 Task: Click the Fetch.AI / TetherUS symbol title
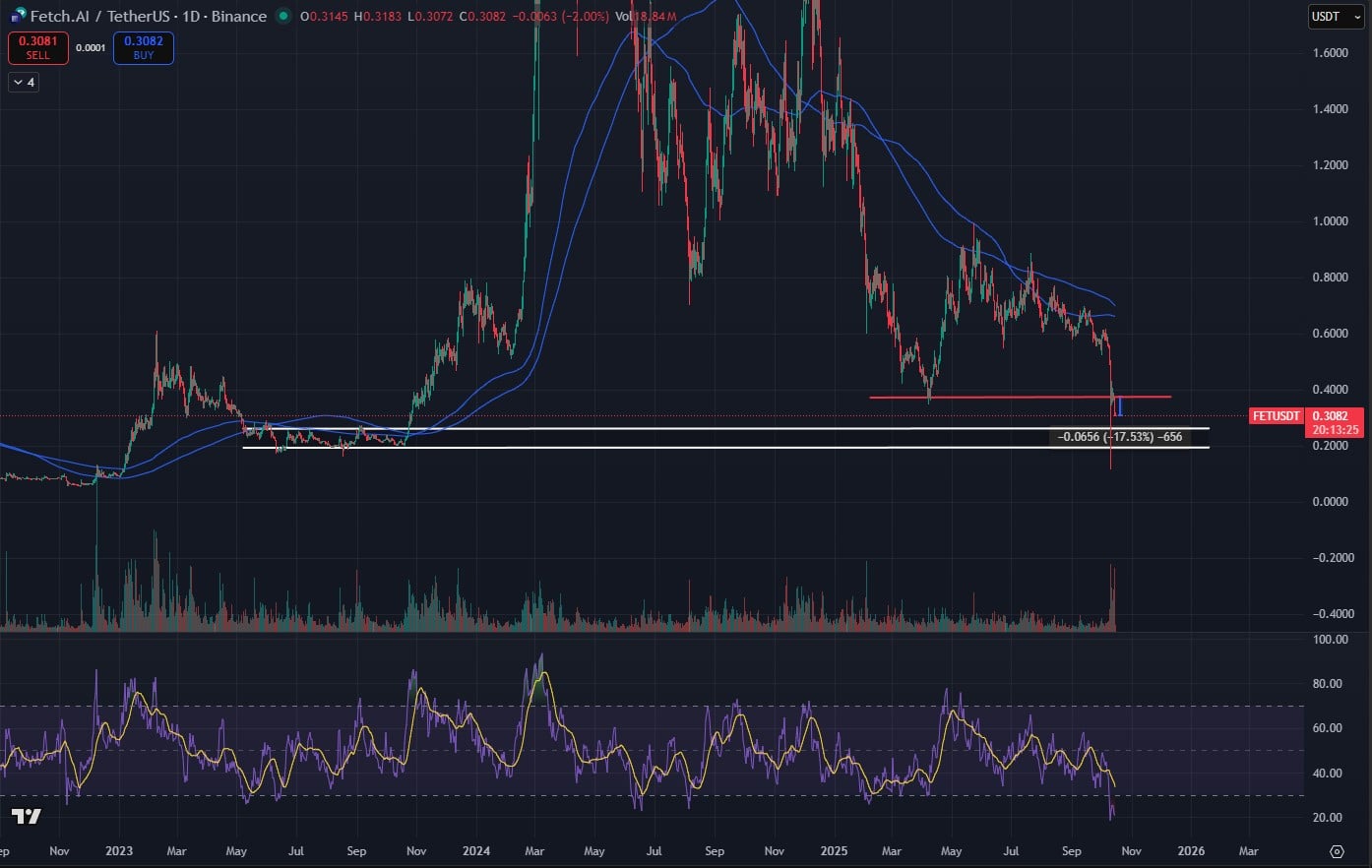[148, 16]
